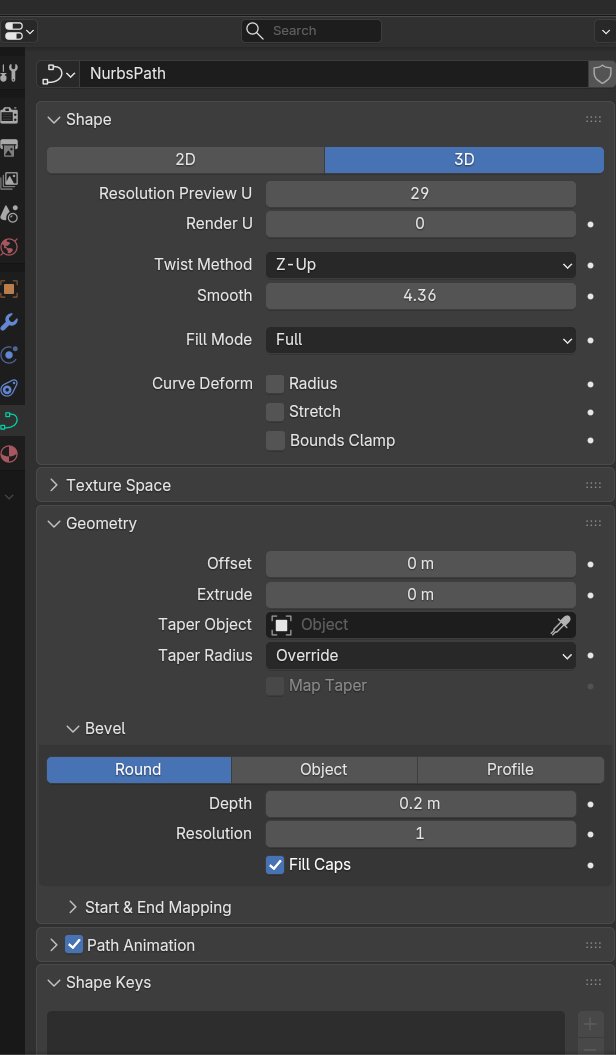Screen dimensions: 616x1055
Task: Open the Twist Method dropdown
Action: tap(420, 265)
